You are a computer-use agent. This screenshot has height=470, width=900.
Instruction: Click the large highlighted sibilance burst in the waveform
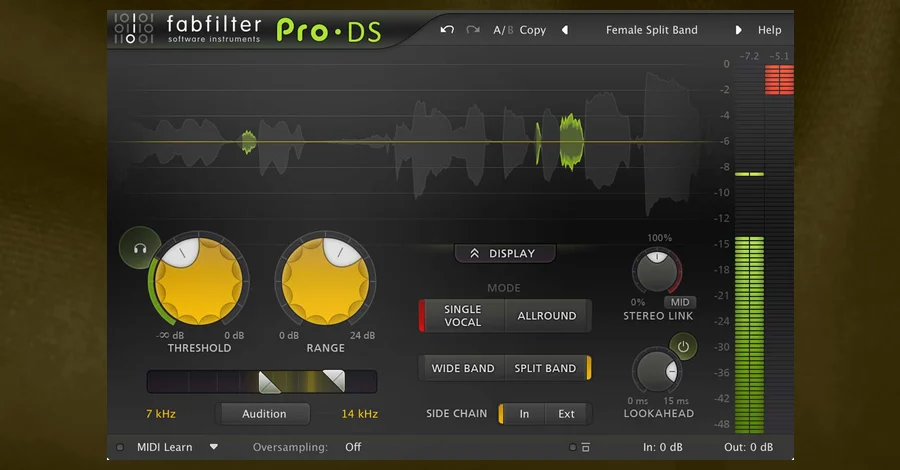tap(571, 142)
